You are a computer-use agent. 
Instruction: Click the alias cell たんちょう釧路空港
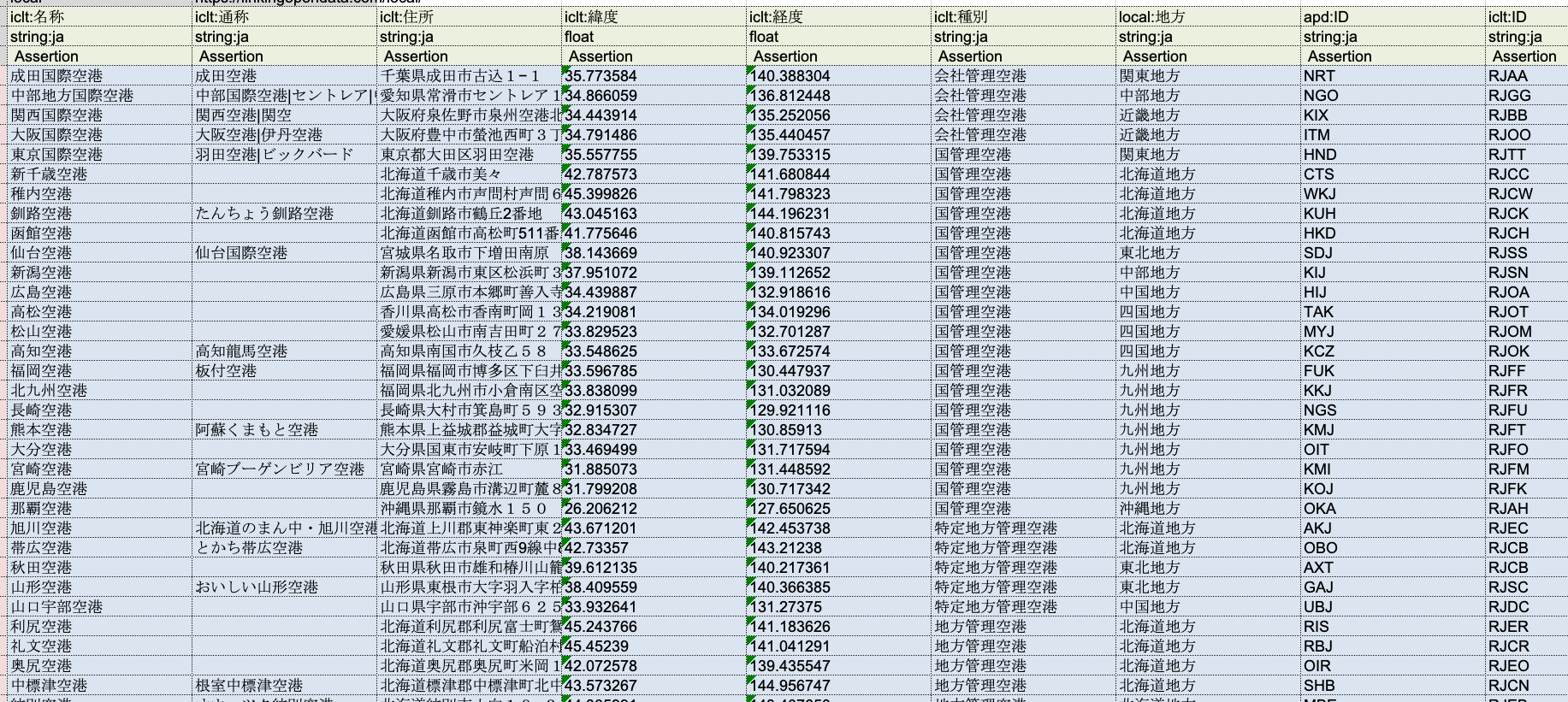(x=285, y=214)
